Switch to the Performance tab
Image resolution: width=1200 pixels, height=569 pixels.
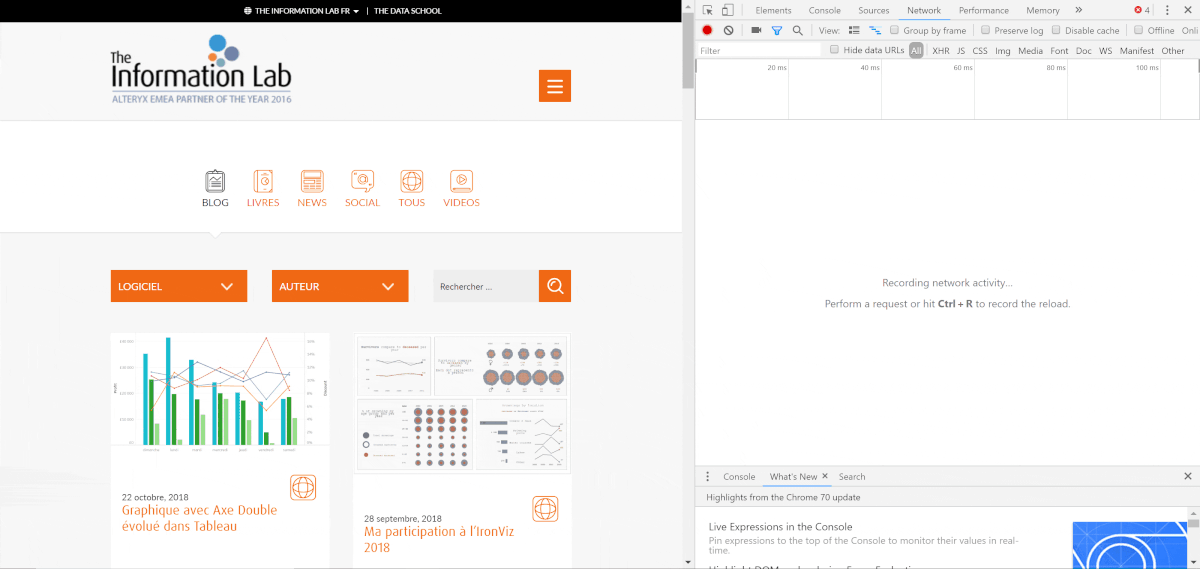point(984,10)
